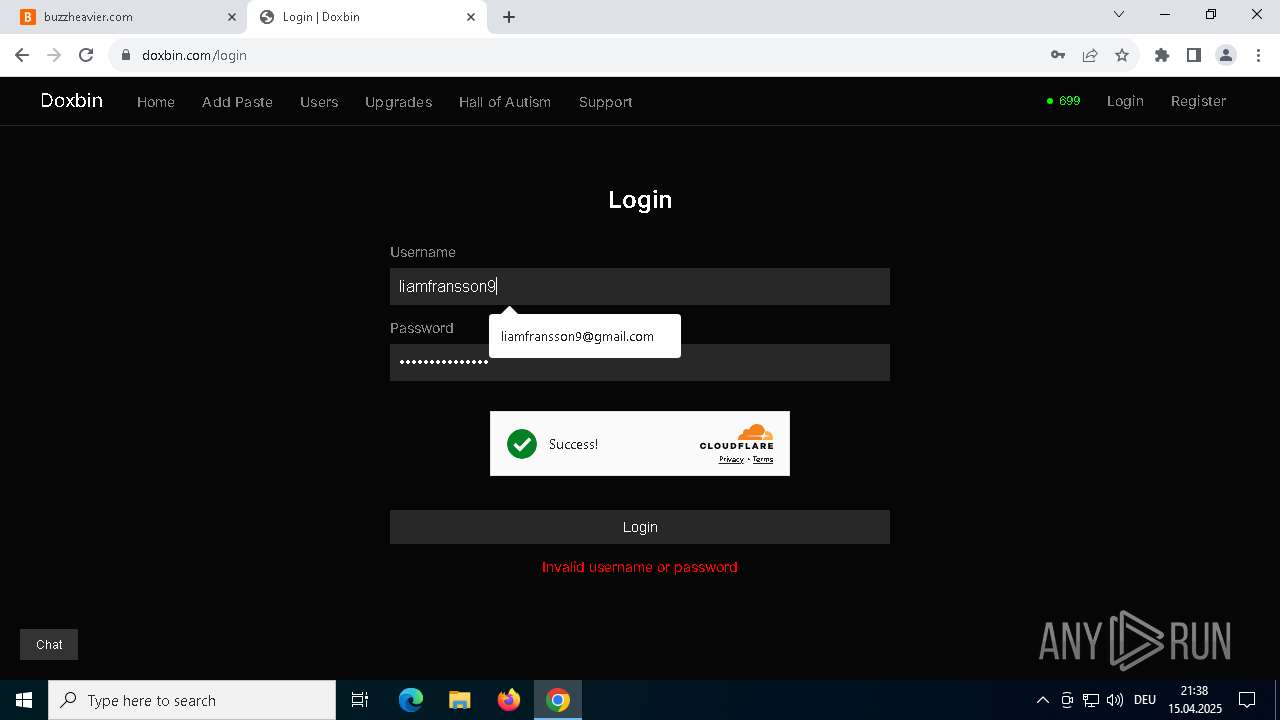Image resolution: width=1280 pixels, height=720 pixels.
Task: Open saved passwords key icon
Action: tap(1058, 55)
